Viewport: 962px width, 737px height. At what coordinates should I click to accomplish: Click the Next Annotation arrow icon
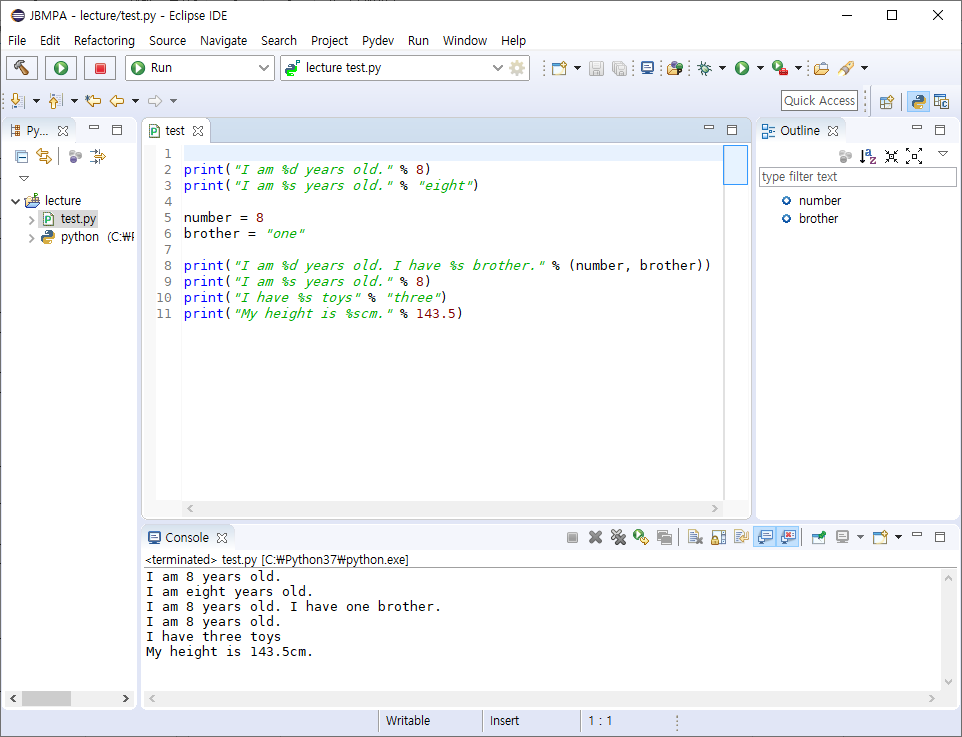(18, 101)
